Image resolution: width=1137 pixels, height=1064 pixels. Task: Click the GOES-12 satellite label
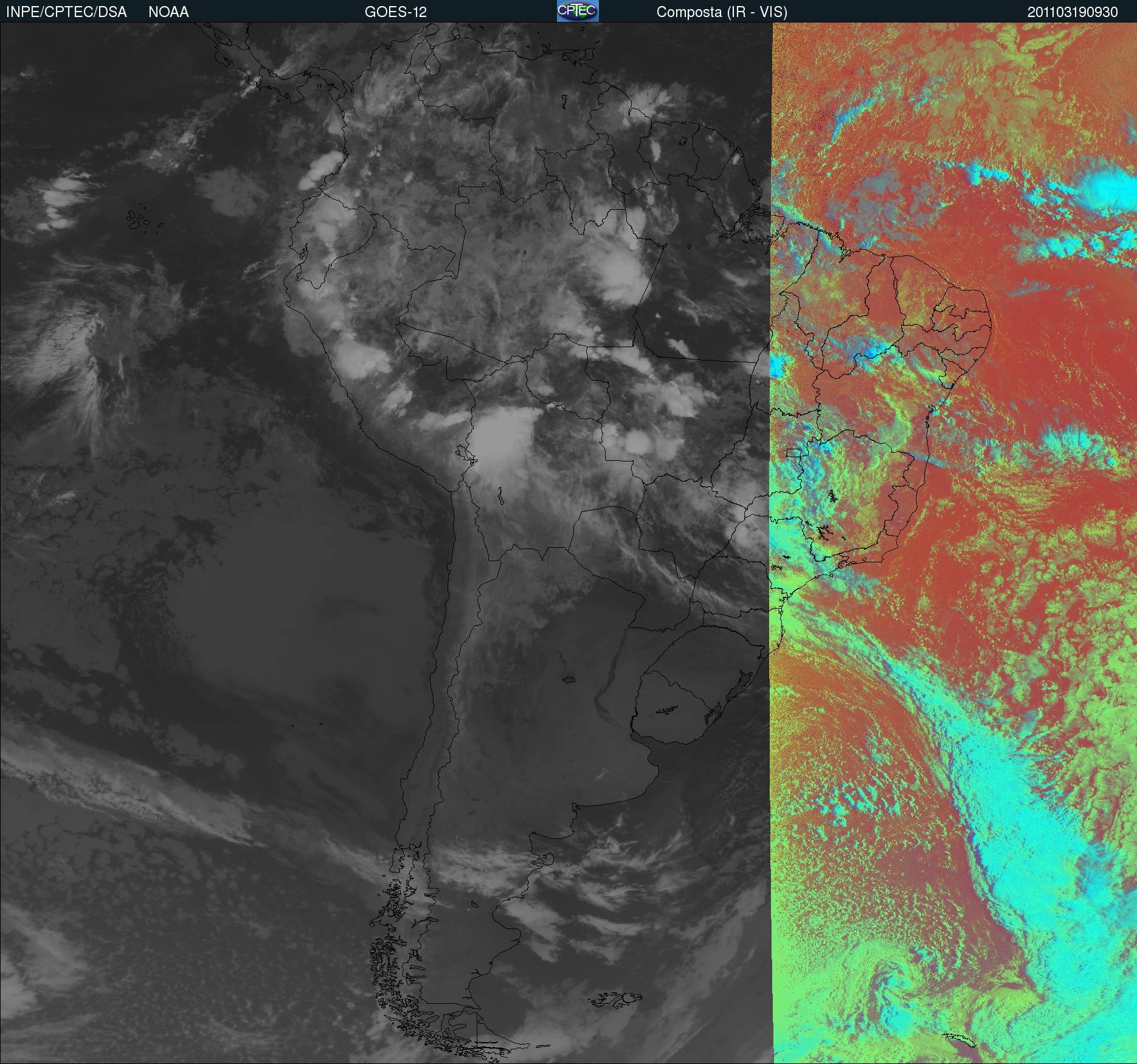click(395, 12)
